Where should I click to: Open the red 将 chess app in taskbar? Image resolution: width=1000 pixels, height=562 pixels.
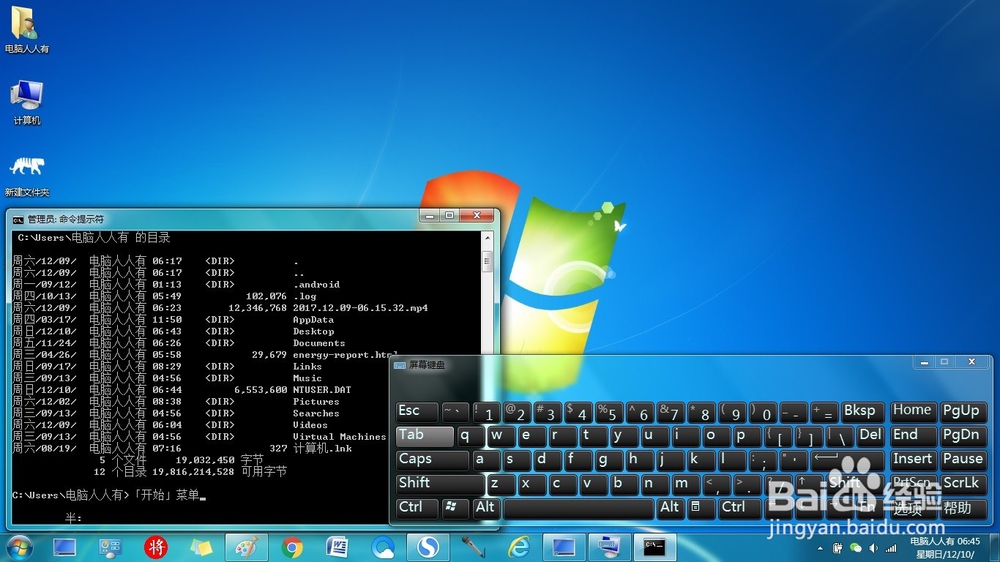pos(156,547)
